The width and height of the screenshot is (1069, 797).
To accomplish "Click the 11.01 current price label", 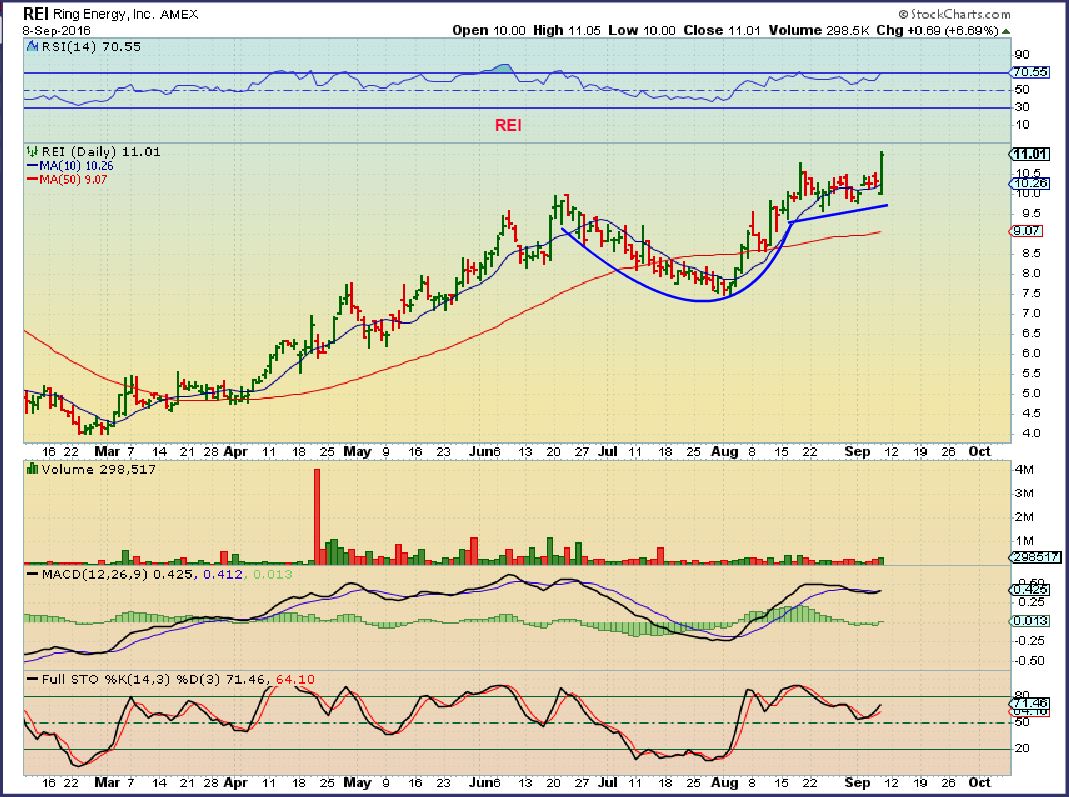I will pyautogui.click(x=1029, y=153).
